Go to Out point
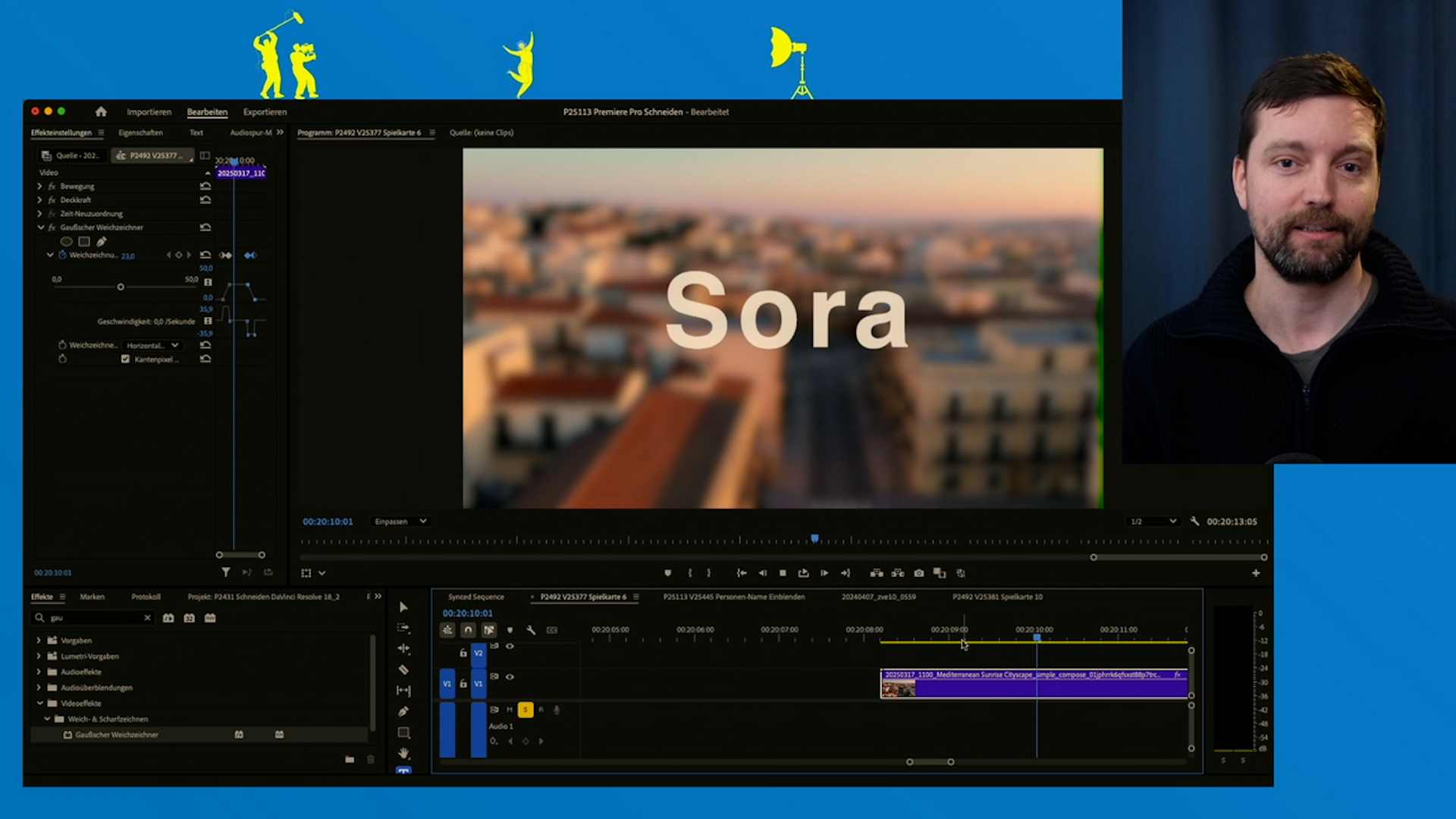 pos(846,573)
